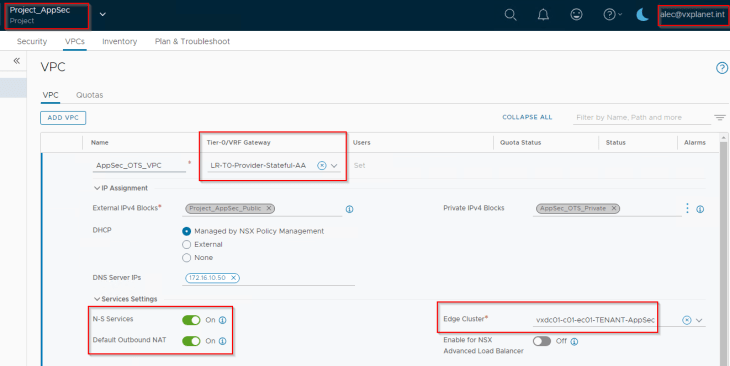Click into DNS Server IPs field

pos(268,278)
